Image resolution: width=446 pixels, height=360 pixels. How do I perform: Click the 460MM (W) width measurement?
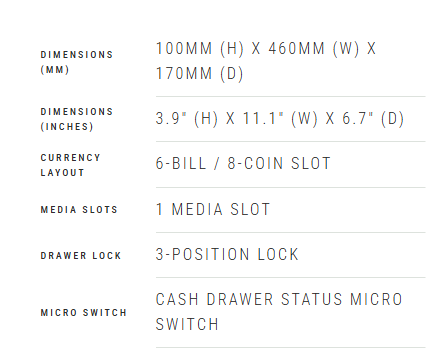(x=314, y=49)
